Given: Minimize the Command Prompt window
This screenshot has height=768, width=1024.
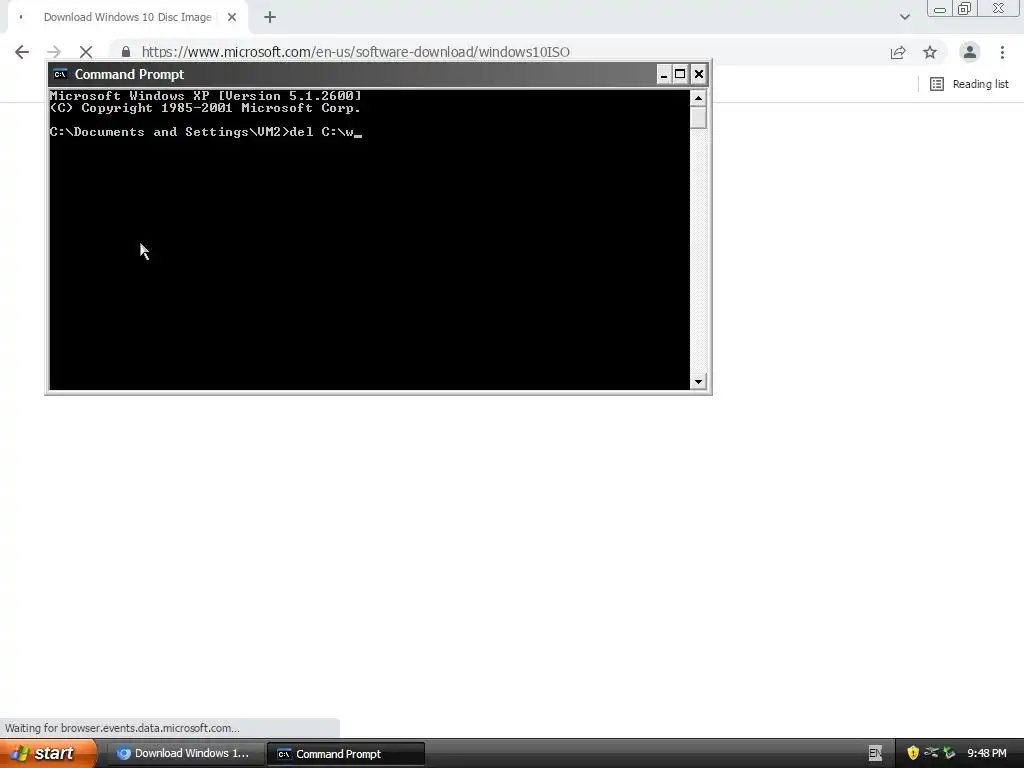Looking at the screenshot, I should tap(664, 74).
